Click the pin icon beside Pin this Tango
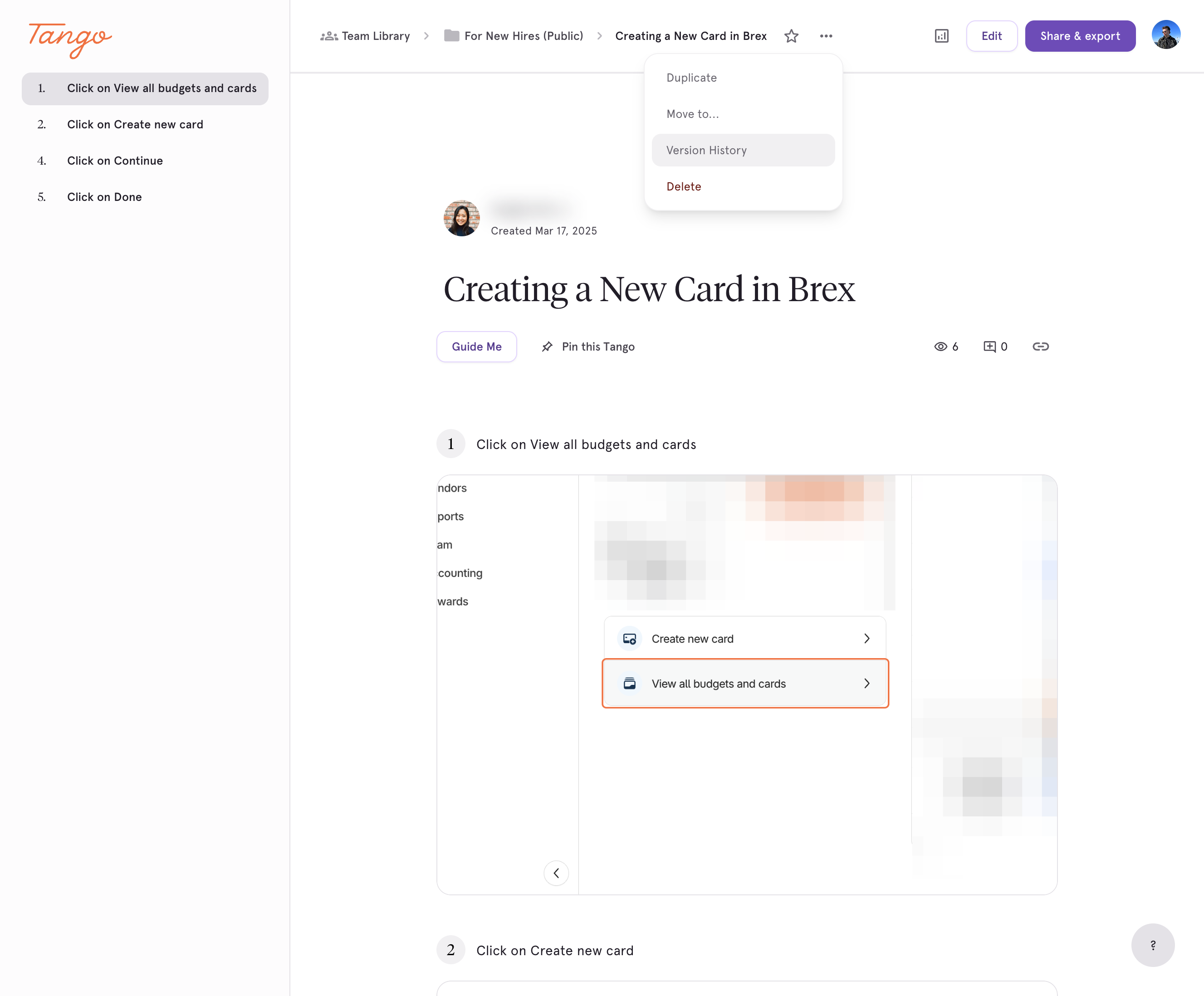1204x996 pixels. tap(547, 346)
